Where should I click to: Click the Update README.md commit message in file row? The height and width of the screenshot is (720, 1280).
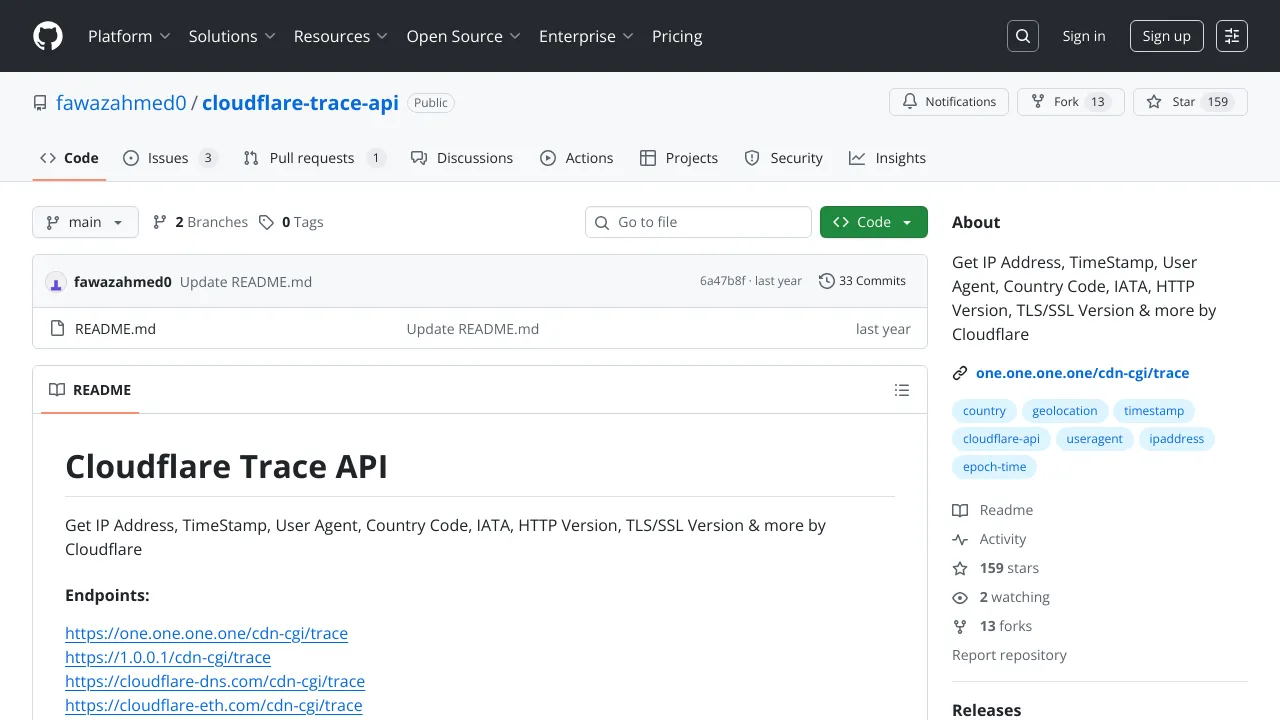click(x=473, y=329)
